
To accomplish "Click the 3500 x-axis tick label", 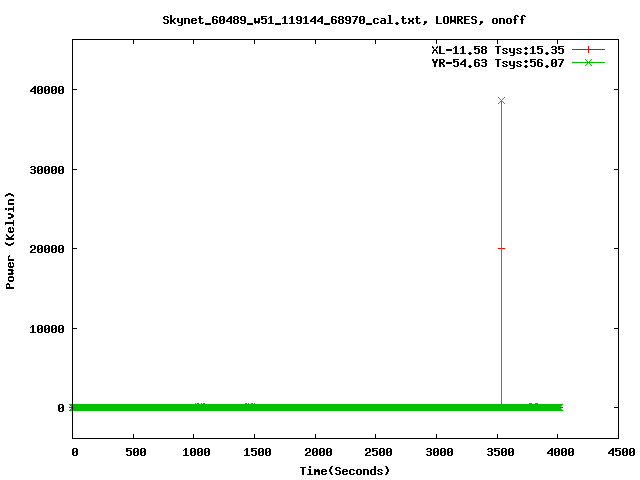I will 500,452.
